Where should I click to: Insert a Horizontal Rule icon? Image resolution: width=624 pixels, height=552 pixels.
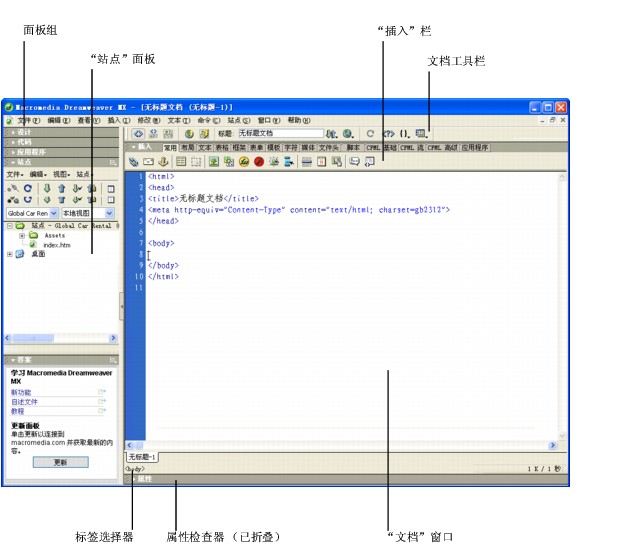click(306, 162)
